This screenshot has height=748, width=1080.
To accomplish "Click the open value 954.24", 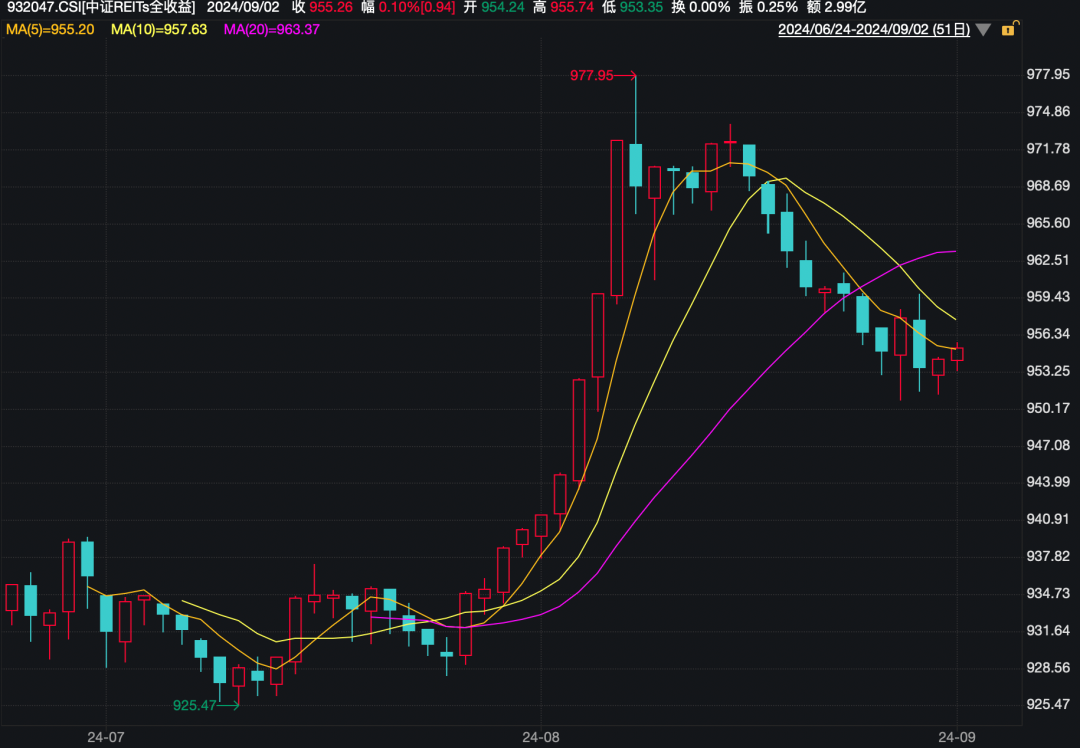I will (502, 8).
